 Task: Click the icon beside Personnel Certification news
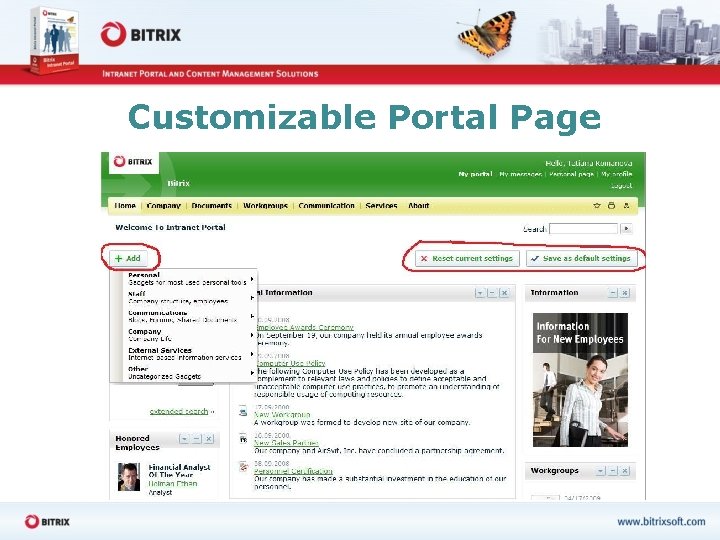243,467
